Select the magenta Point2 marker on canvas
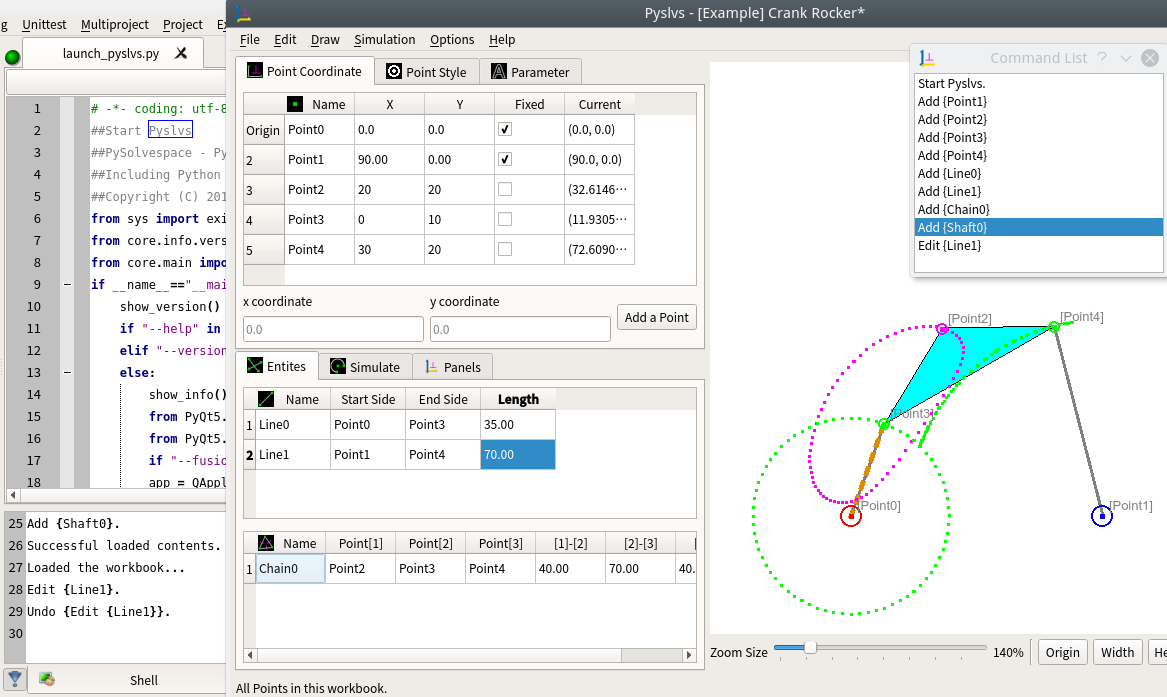This screenshot has width=1167, height=697. coord(942,329)
